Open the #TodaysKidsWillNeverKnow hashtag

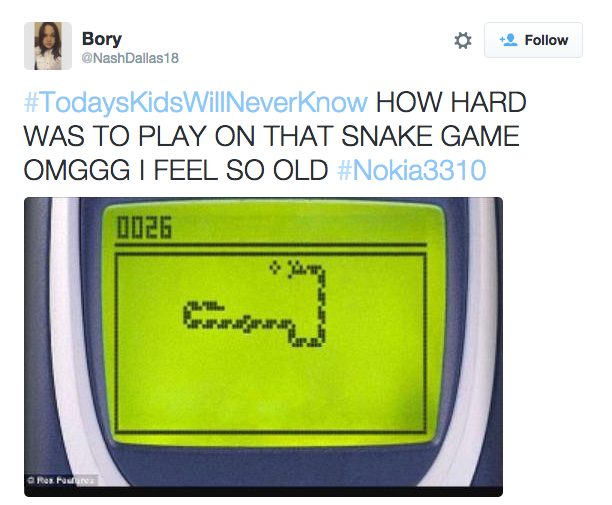(196, 102)
